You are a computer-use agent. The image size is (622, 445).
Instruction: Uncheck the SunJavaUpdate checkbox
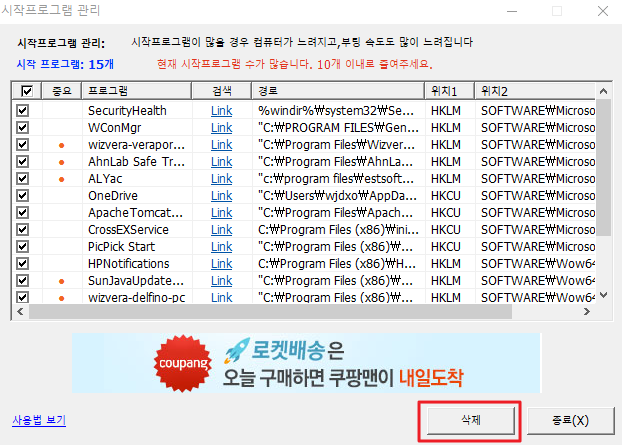[23, 280]
